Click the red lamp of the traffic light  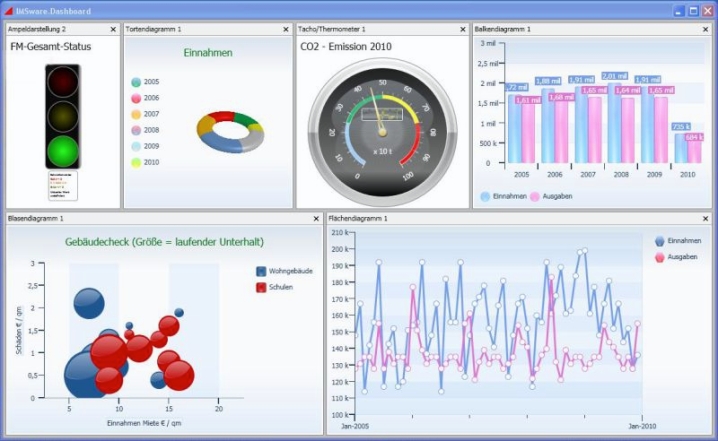62,81
